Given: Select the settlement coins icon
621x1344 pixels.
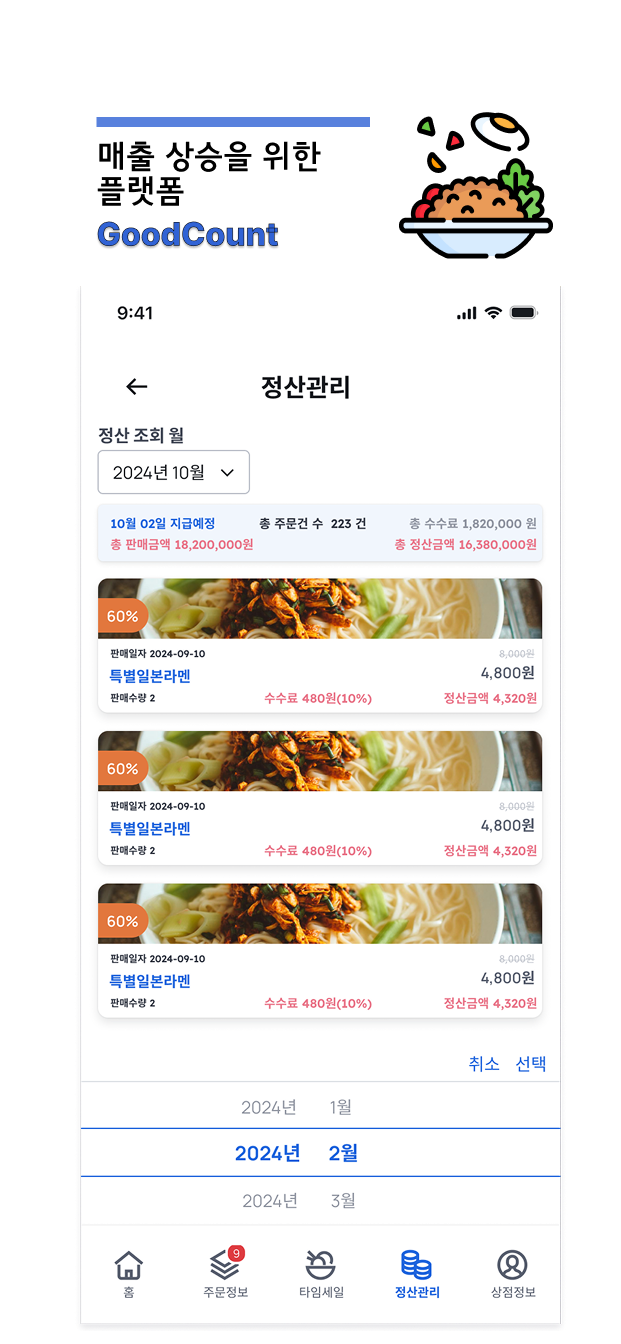Looking at the screenshot, I should pyautogui.click(x=416, y=1265).
